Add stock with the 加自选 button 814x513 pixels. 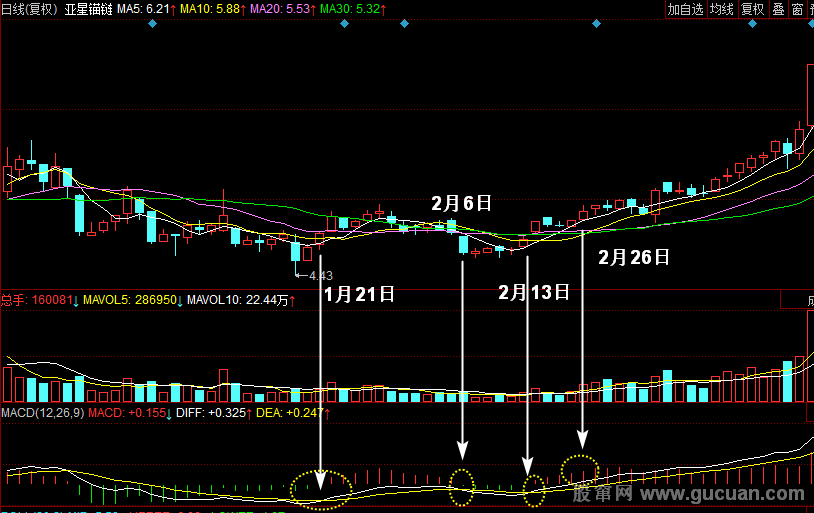click(686, 9)
